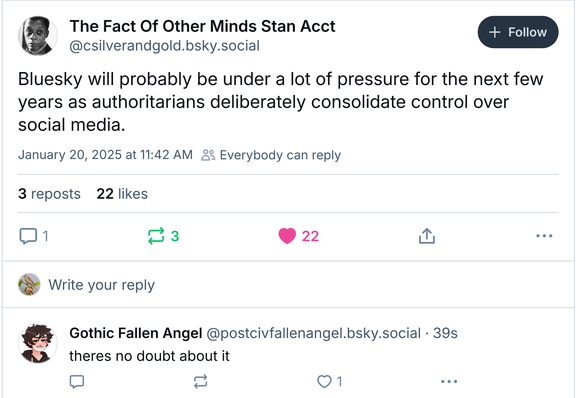Viewport: 579px width, 398px height.
Task: Click the share icon on main post
Action: pyautogui.click(x=426, y=236)
